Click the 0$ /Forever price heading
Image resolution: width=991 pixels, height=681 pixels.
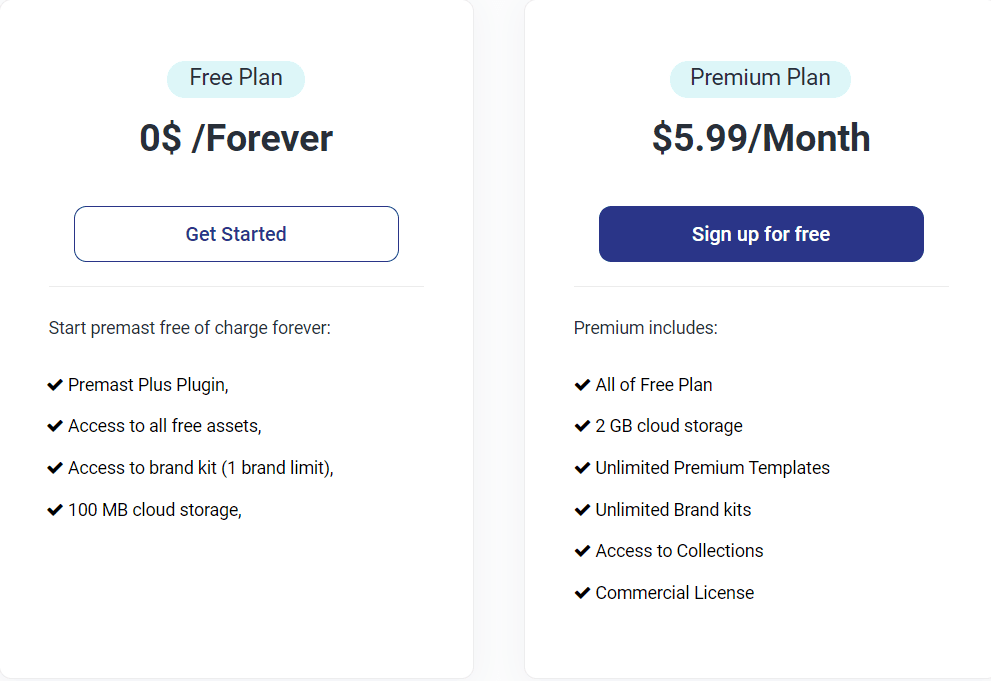(x=236, y=138)
